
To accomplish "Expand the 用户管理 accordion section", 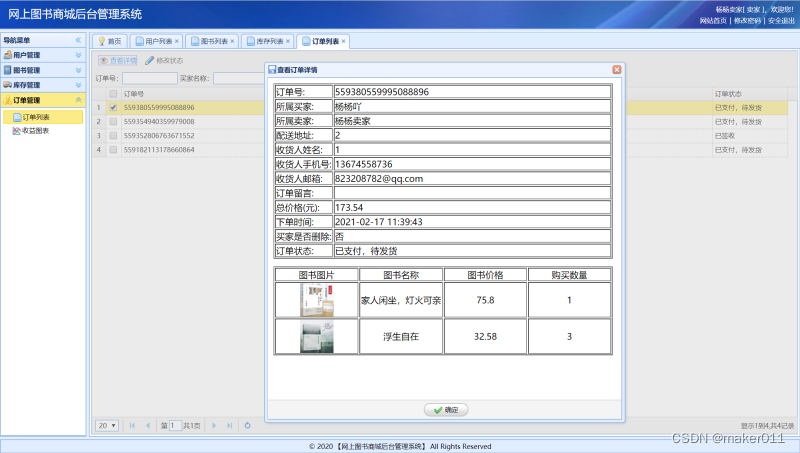I will pos(78,55).
